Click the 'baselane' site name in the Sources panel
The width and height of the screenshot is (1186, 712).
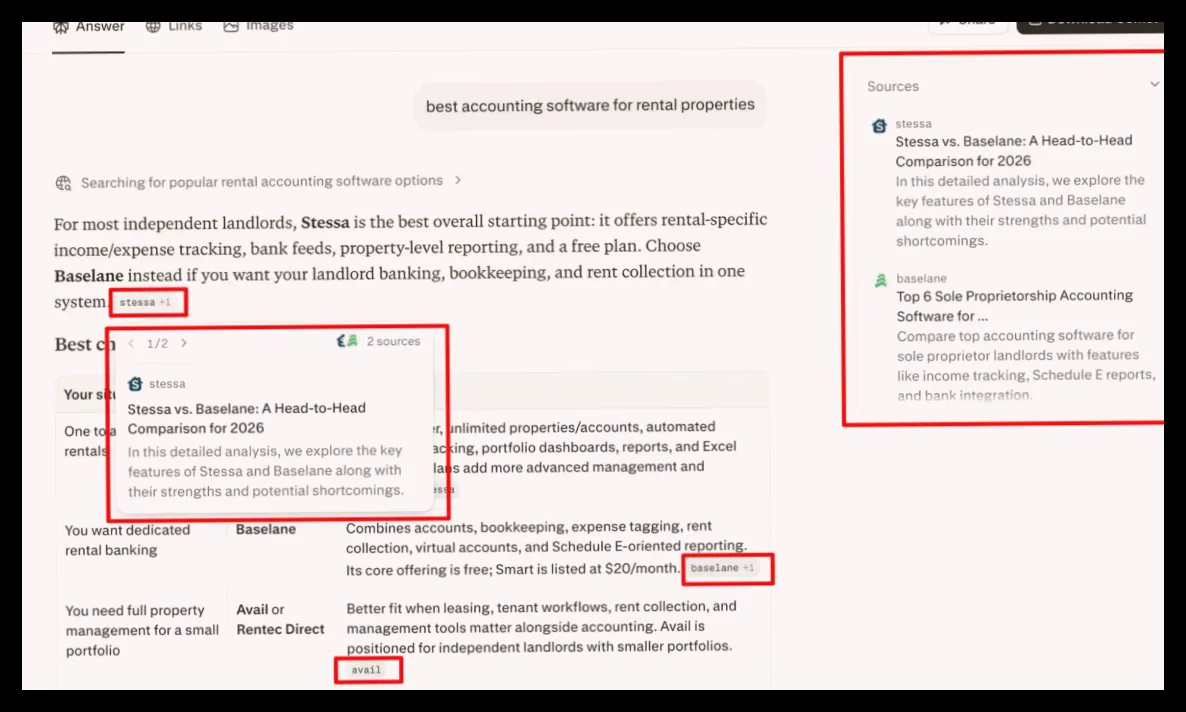921,278
